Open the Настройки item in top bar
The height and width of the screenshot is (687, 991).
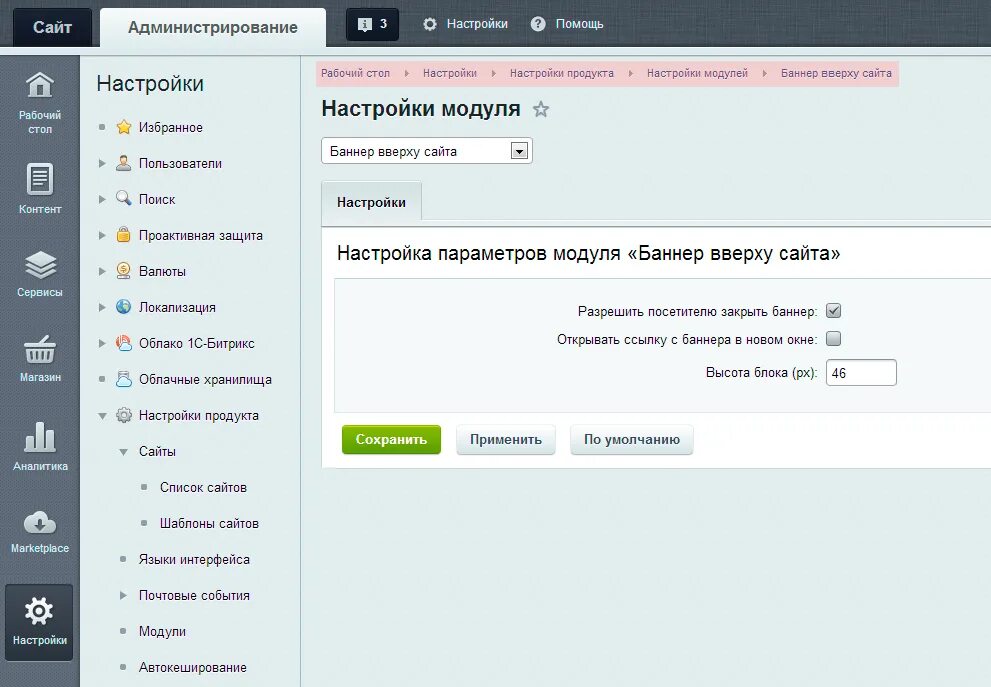click(x=477, y=24)
